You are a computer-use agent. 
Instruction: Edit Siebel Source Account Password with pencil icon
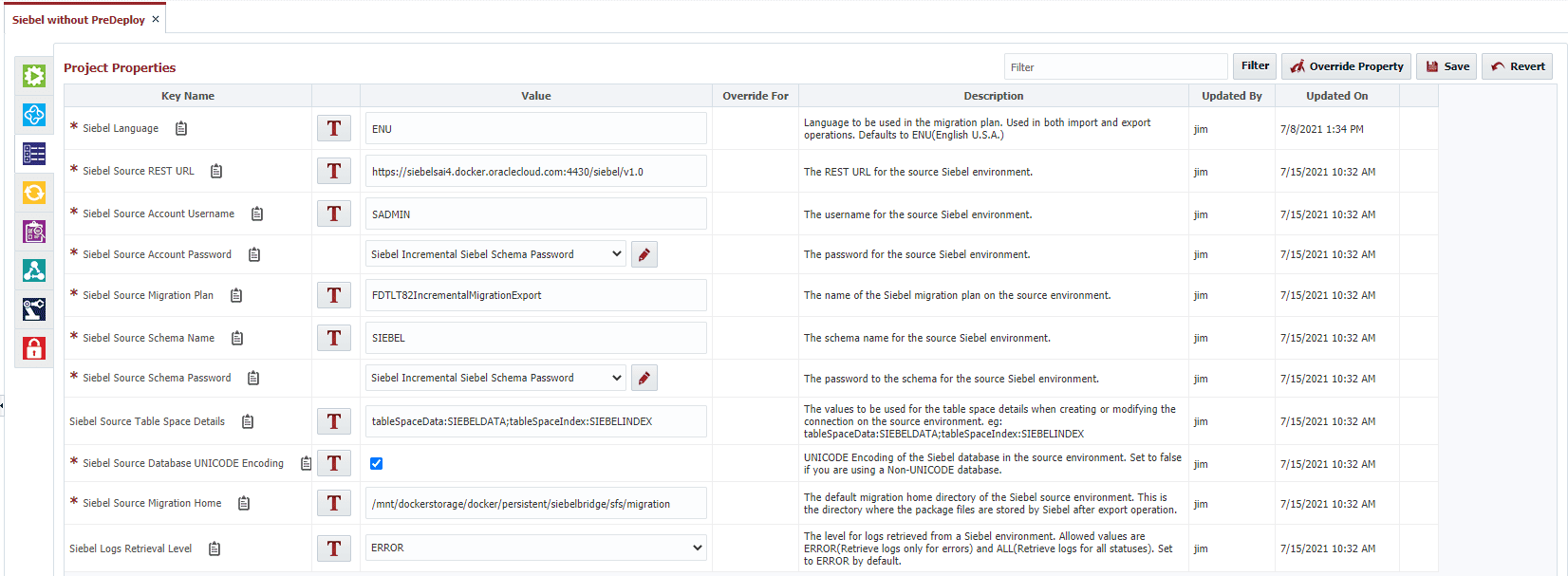tap(644, 254)
